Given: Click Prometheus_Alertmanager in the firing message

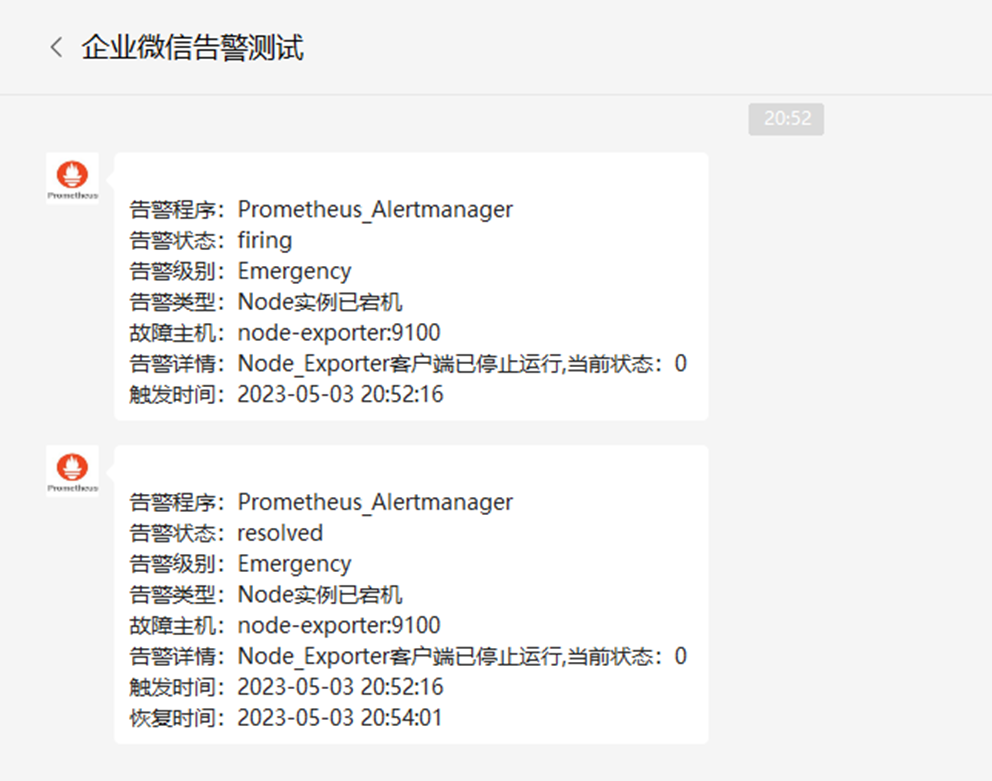Looking at the screenshot, I should pos(375,209).
